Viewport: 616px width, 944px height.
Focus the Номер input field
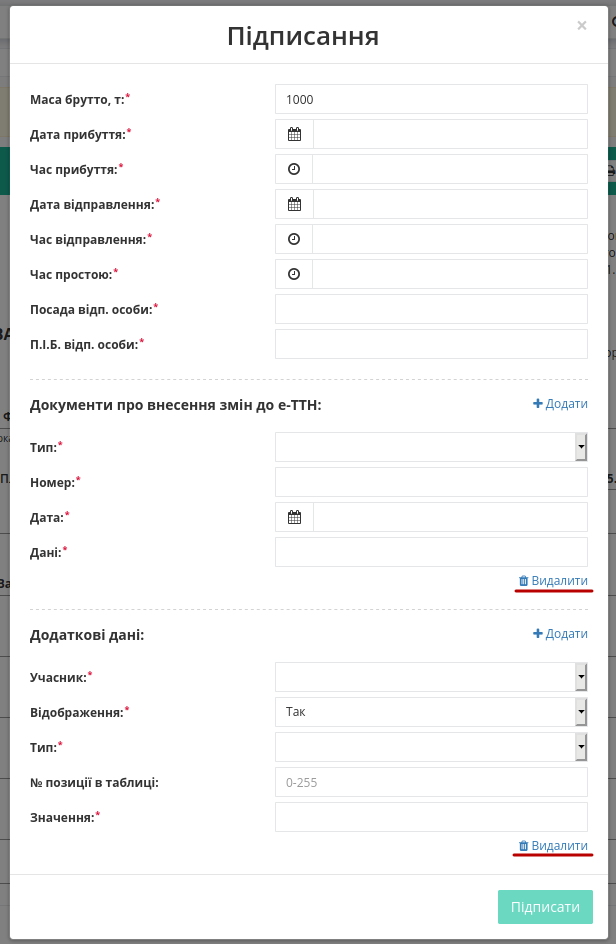(x=431, y=482)
